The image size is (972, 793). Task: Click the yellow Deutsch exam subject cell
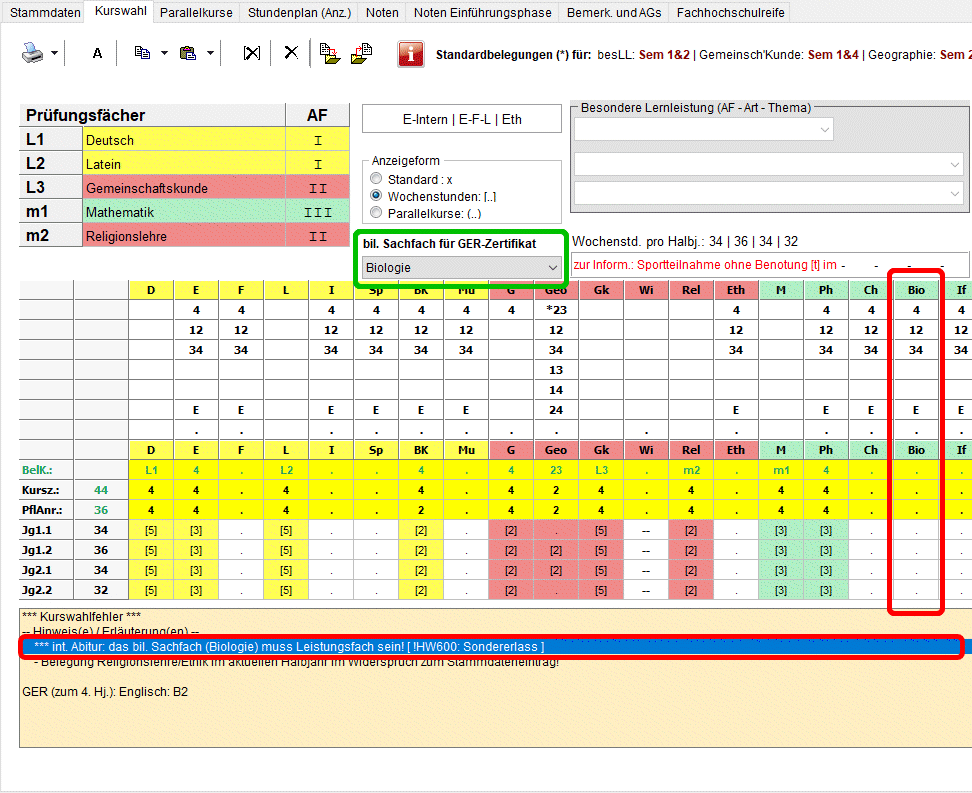(184, 140)
